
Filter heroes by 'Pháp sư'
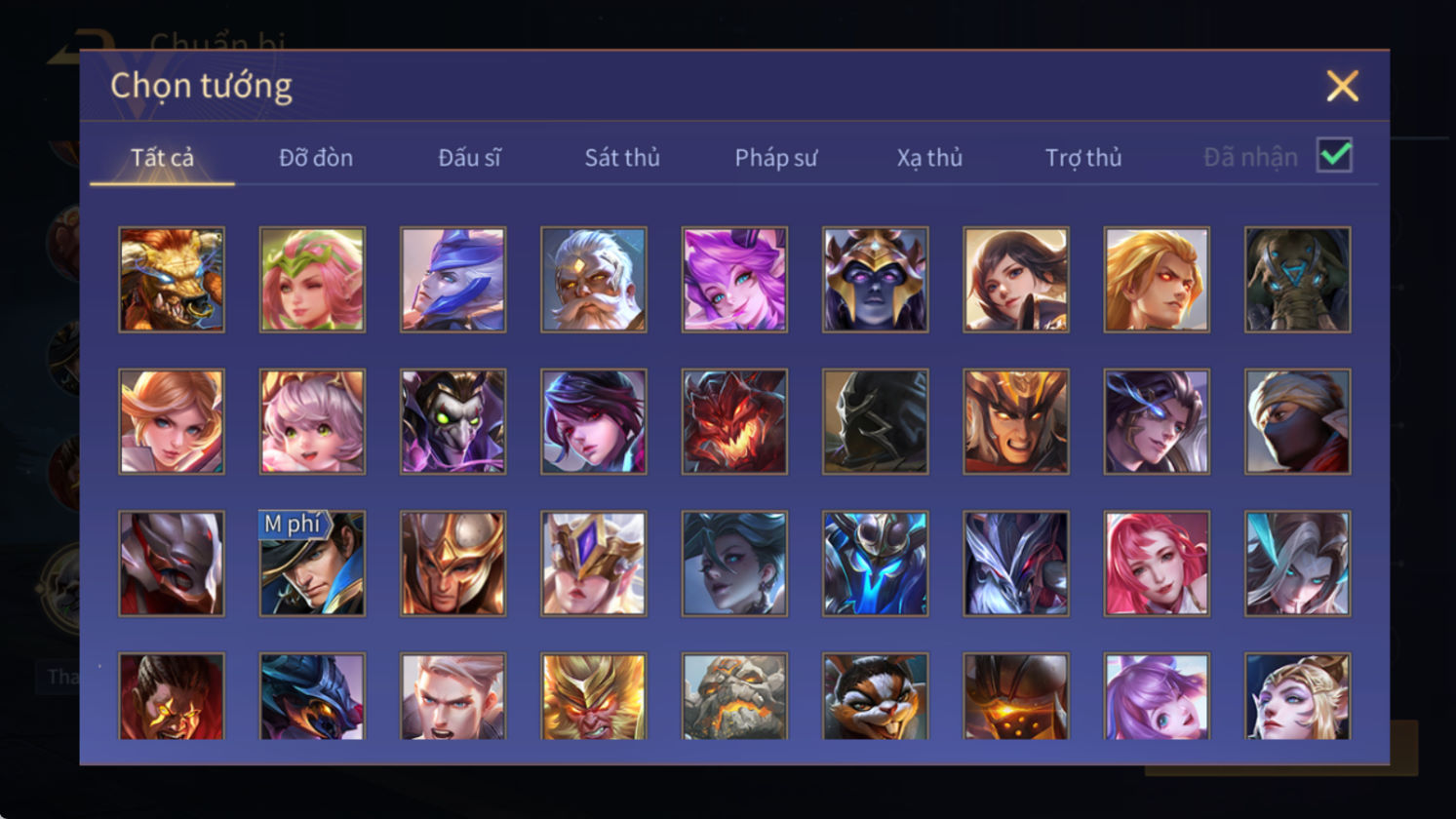click(x=775, y=157)
